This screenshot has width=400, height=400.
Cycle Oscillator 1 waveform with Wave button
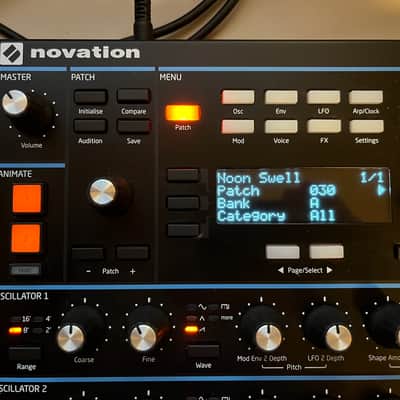(203, 352)
